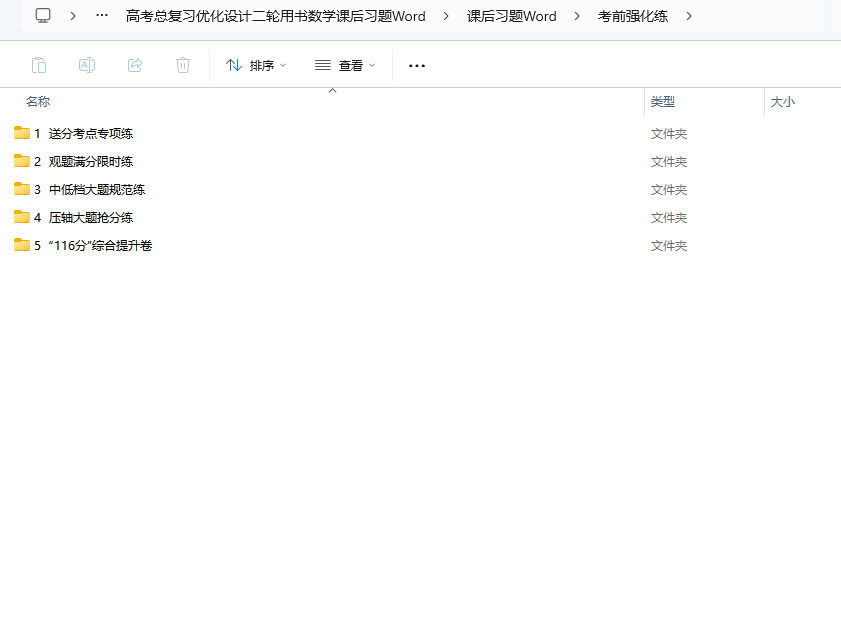Open the 排序 sort dropdown
The image size is (841, 635).
pos(256,65)
